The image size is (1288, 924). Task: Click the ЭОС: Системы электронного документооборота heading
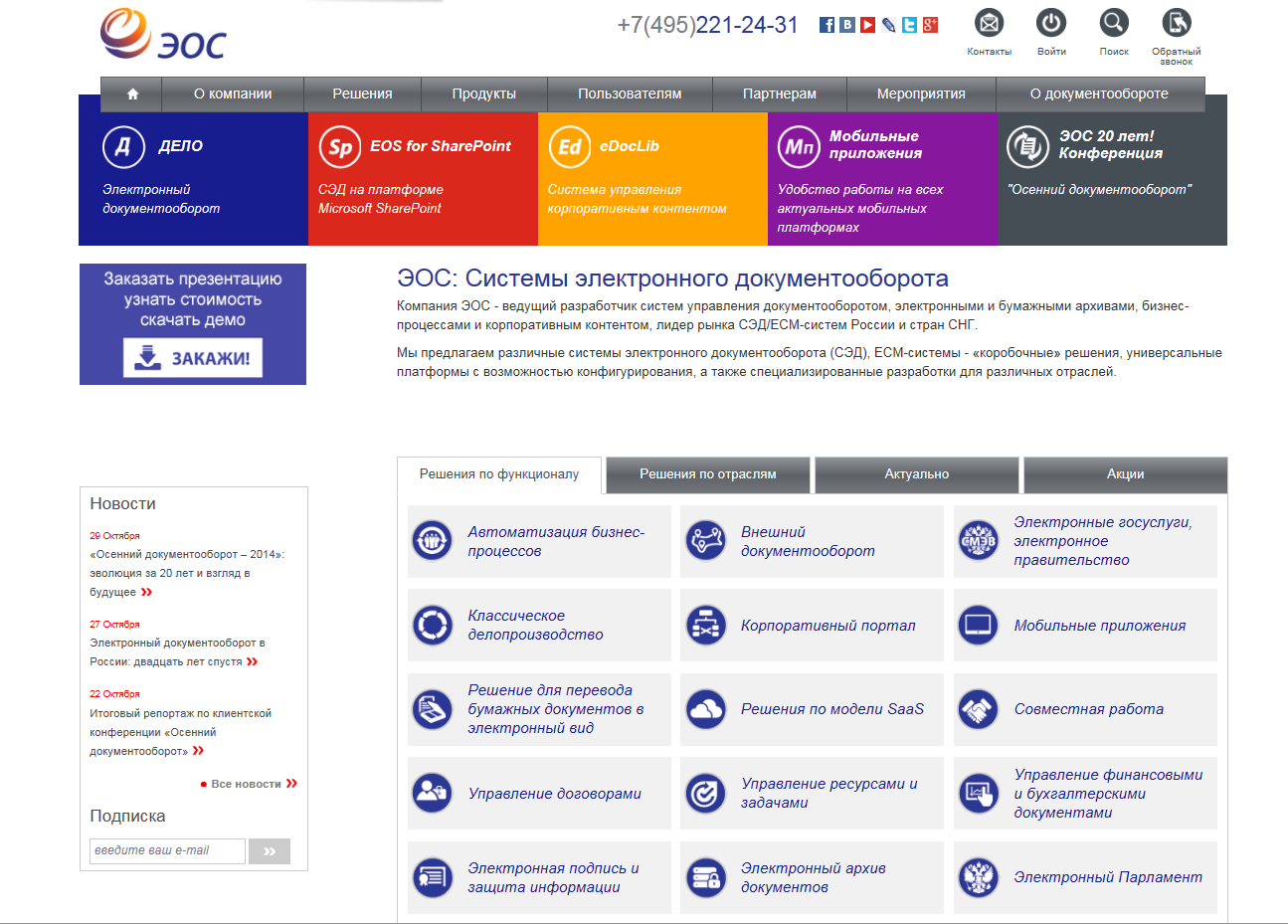[x=672, y=278]
